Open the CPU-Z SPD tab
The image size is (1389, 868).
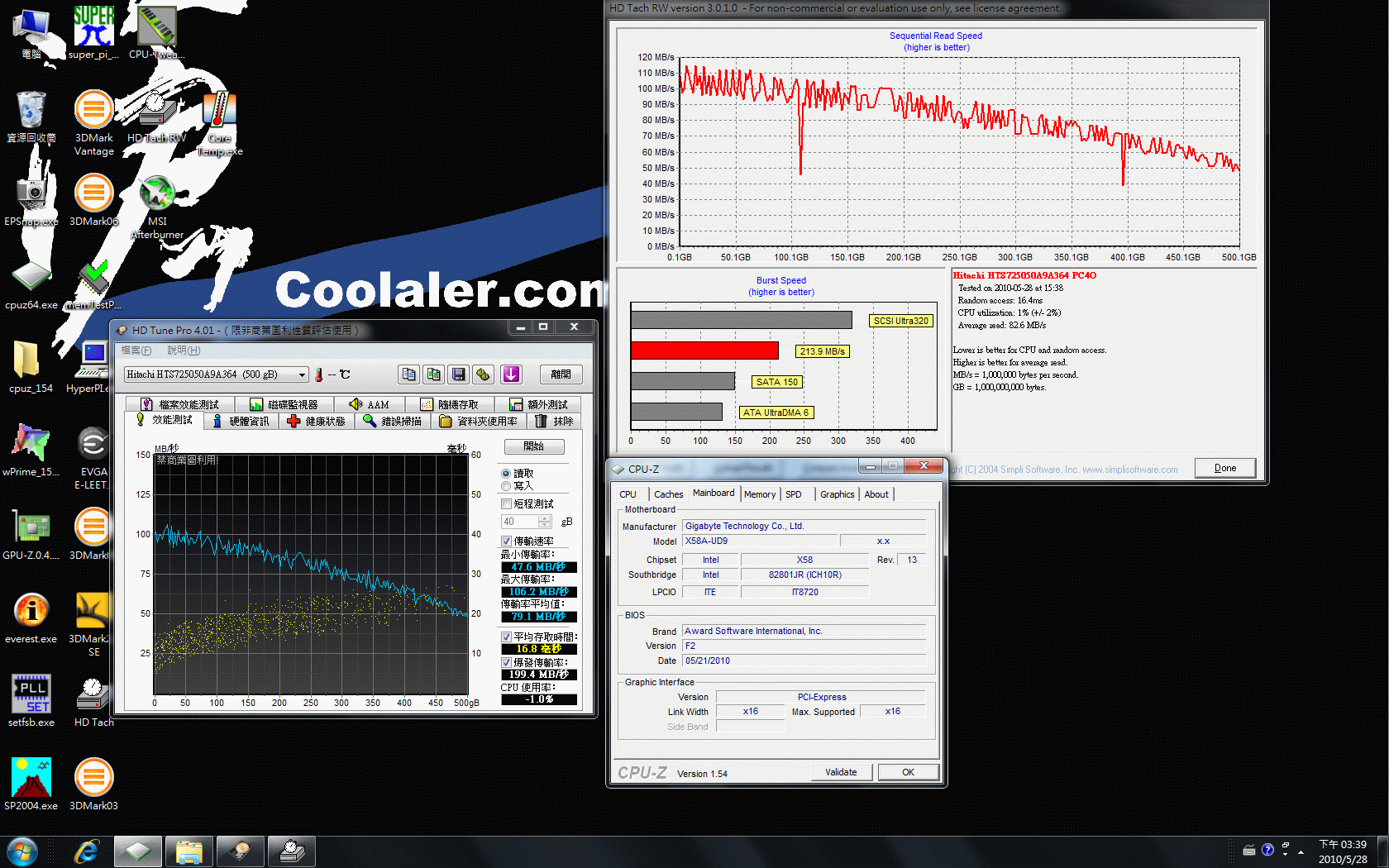pos(794,494)
